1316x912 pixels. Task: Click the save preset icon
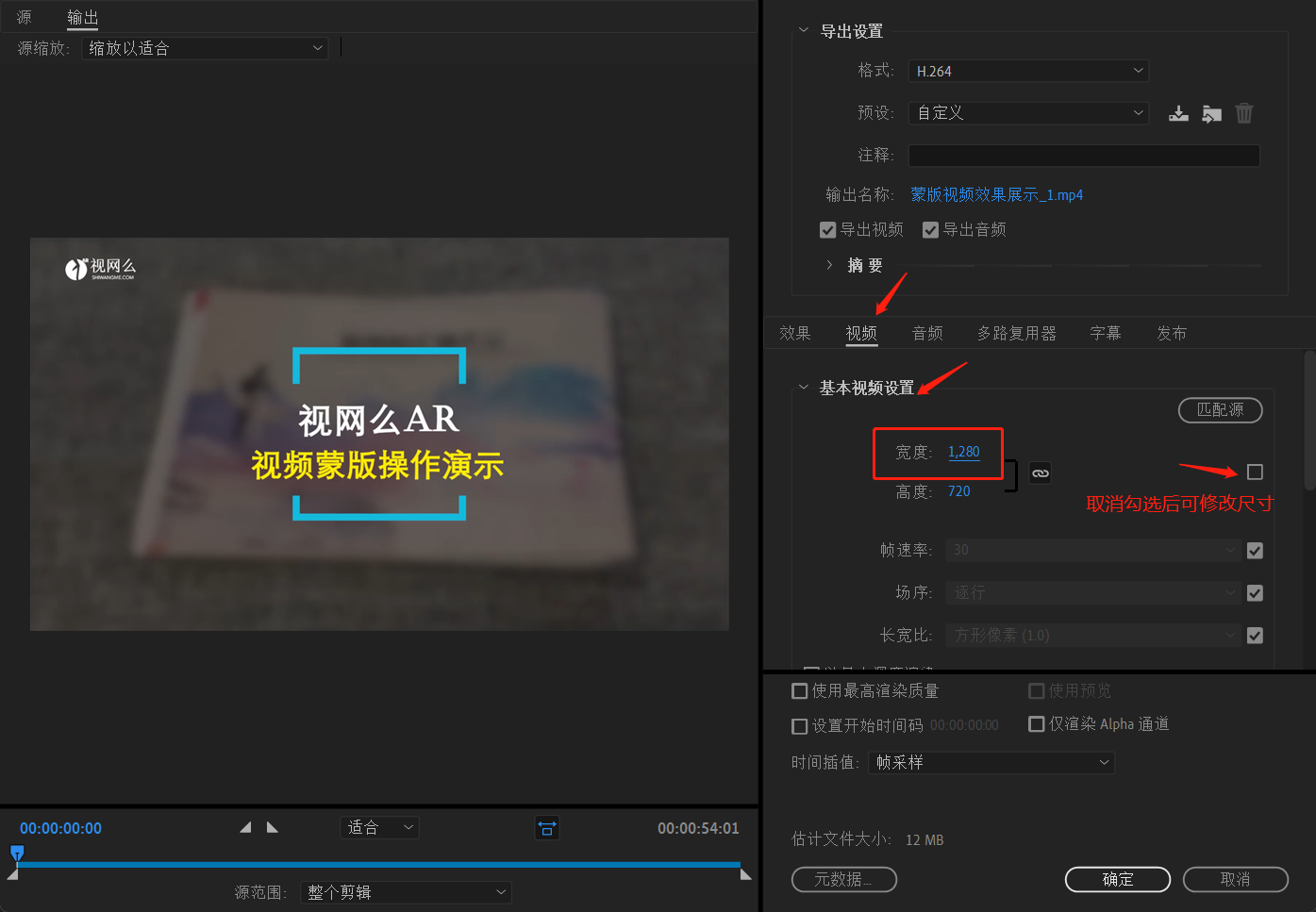[x=1178, y=114]
